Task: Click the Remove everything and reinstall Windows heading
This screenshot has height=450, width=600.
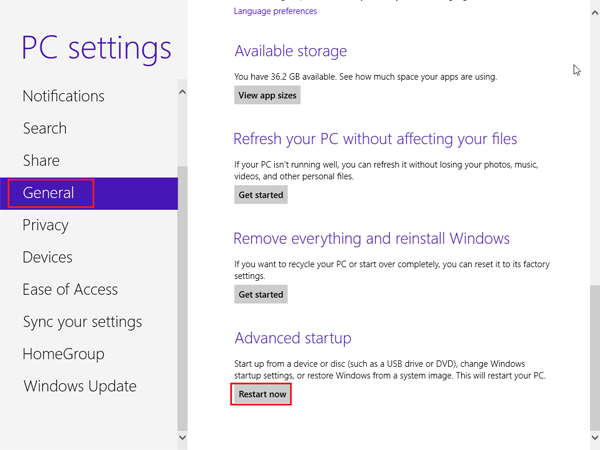Action: pyautogui.click(x=371, y=238)
